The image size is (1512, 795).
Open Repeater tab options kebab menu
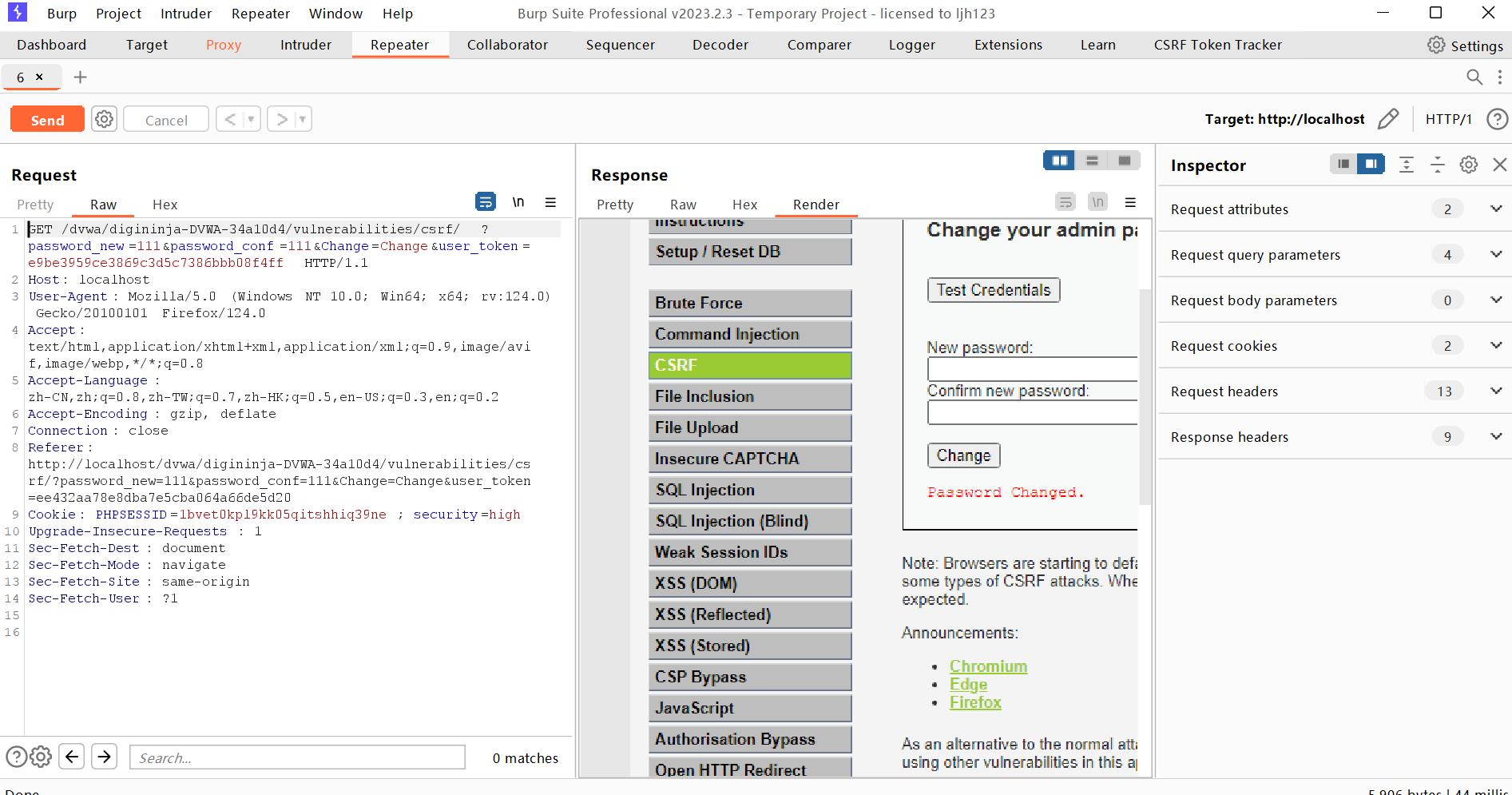point(1499,77)
